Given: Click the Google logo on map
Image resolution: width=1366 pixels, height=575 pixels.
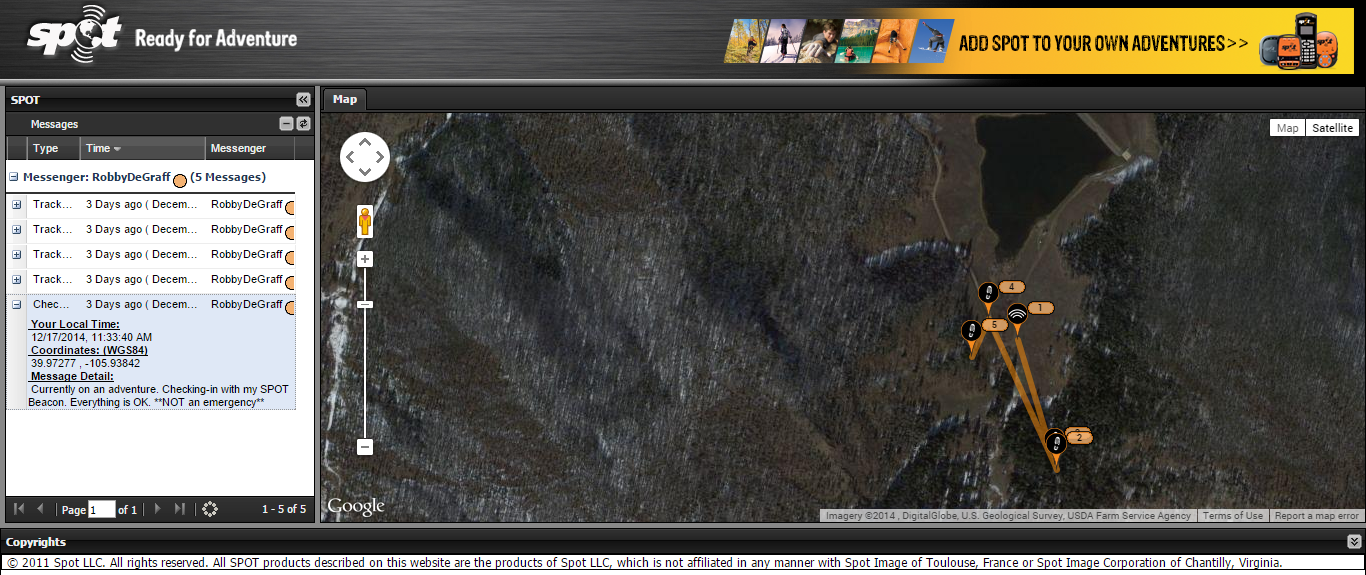Looking at the screenshot, I should [x=356, y=507].
